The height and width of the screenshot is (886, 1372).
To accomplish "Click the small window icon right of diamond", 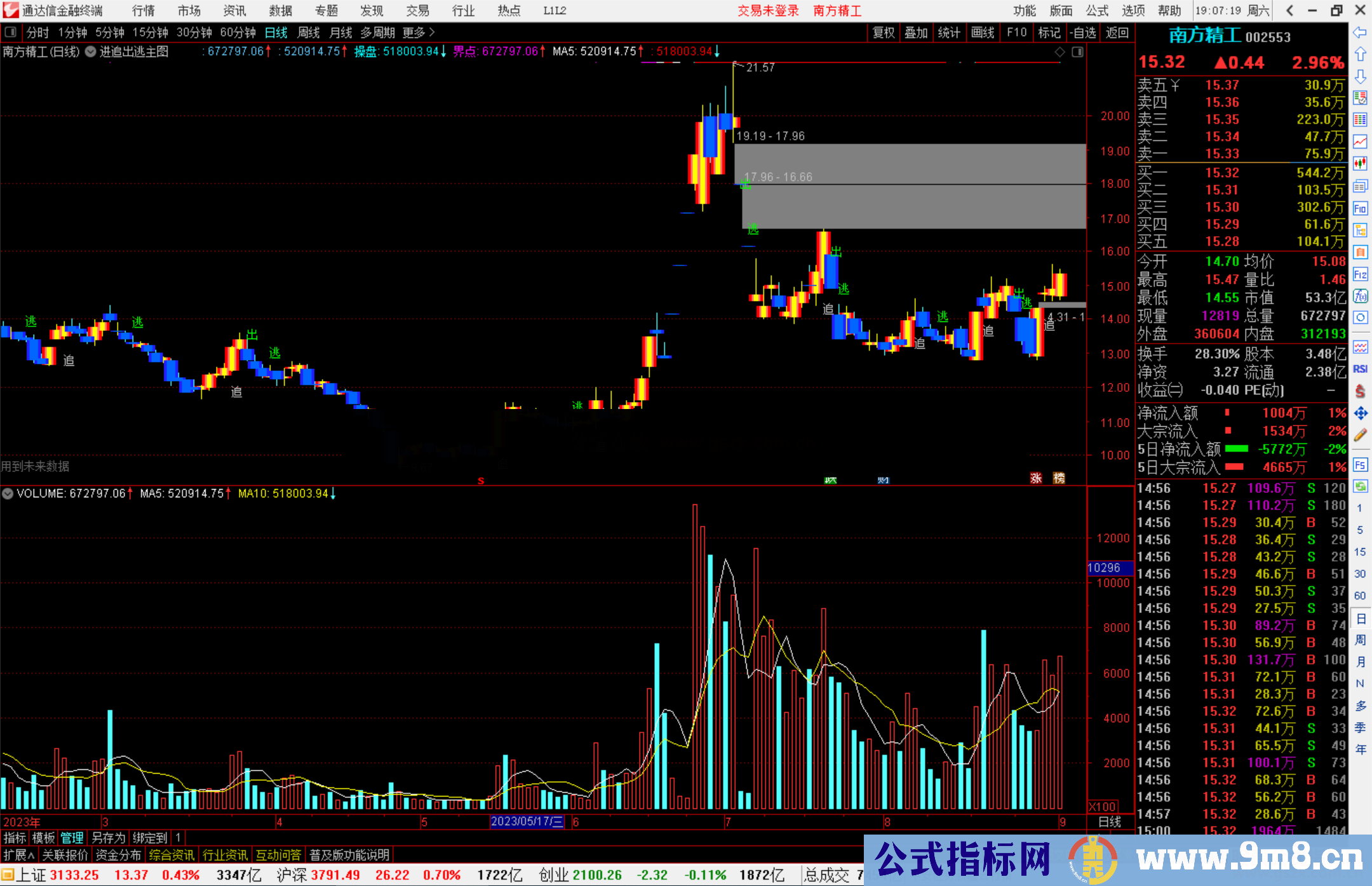I will (1077, 52).
